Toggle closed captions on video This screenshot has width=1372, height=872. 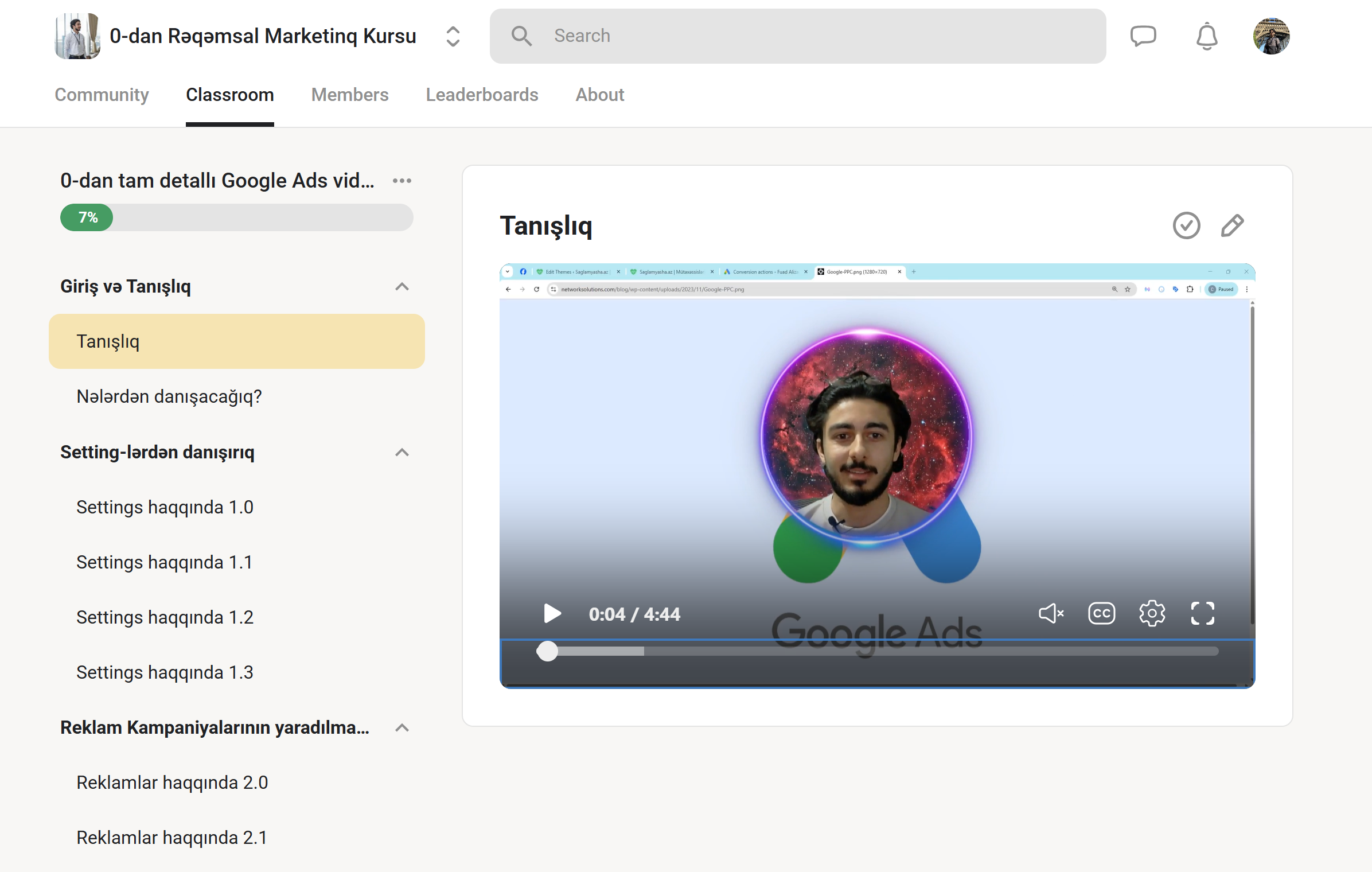coord(1101,613)
